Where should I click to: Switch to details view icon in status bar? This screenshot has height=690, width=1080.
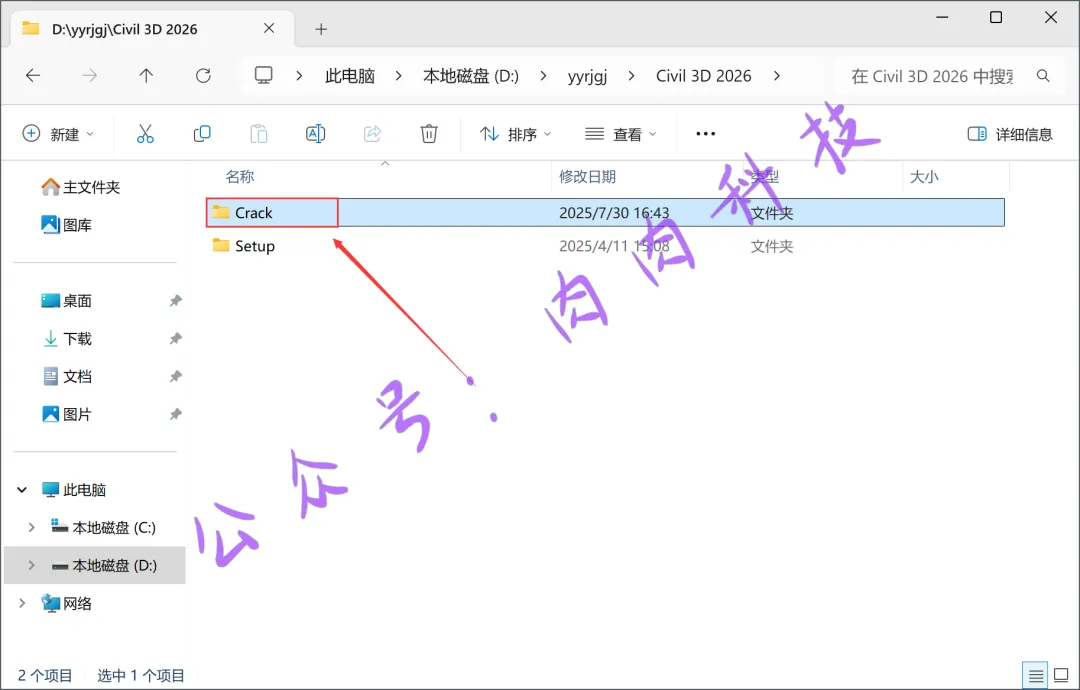tap(1035, 676)
